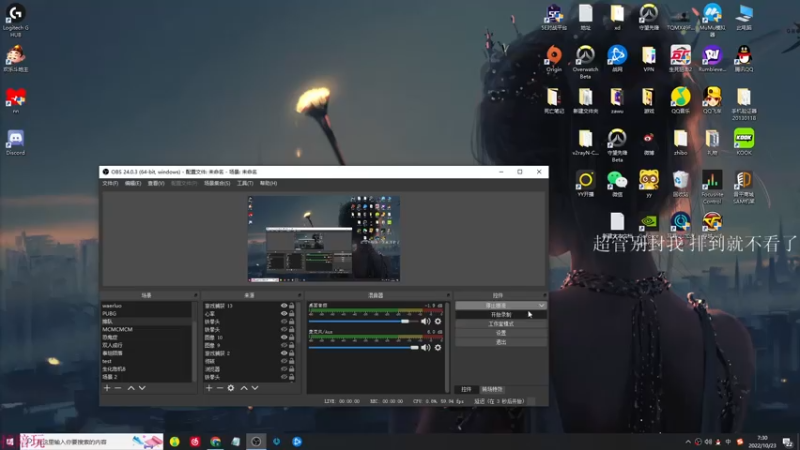Open 编辑(E) menu in OBS

(133, 183)
